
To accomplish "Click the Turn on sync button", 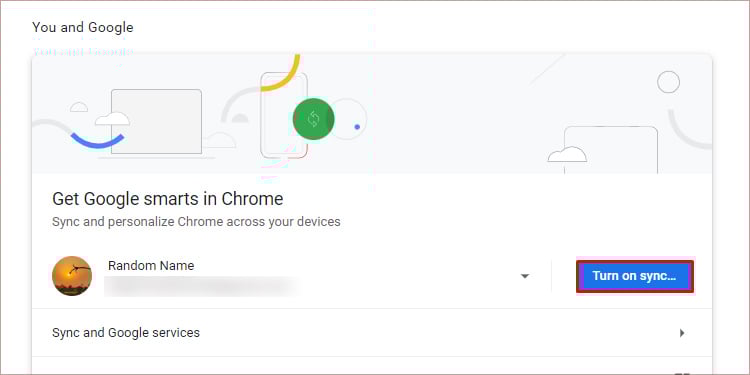I will click(634, 276).
